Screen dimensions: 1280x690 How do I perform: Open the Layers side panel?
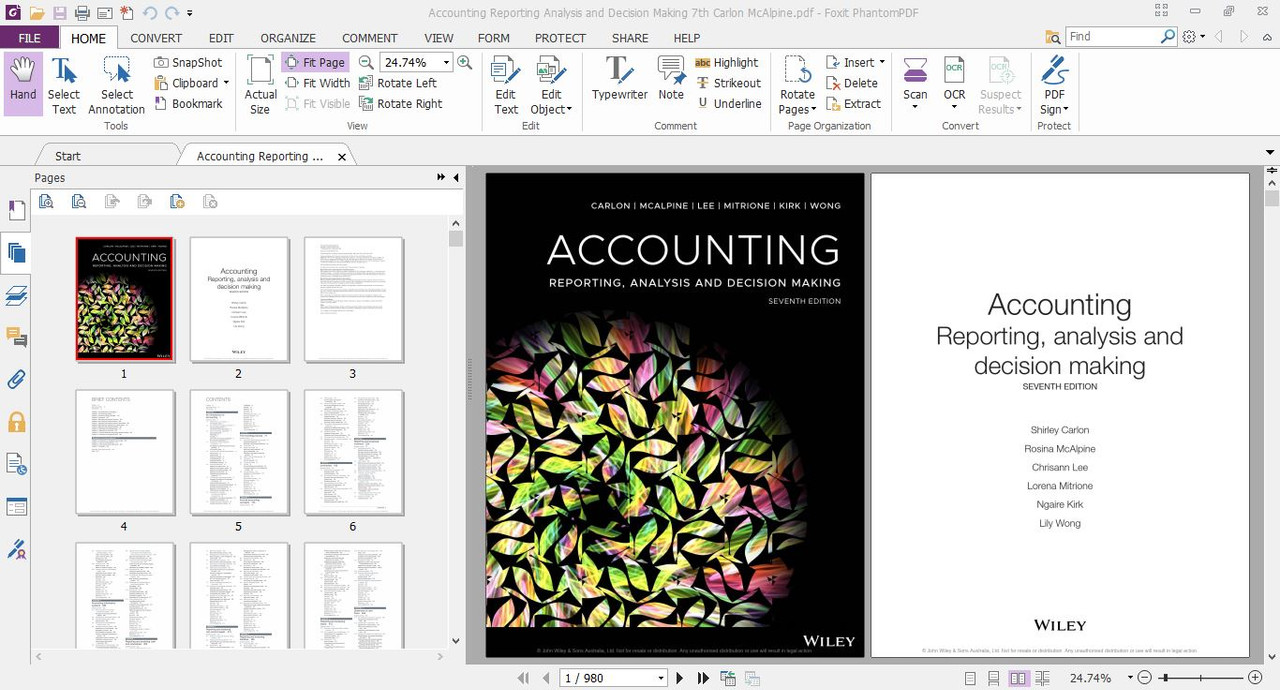click(x=16, y=295)
